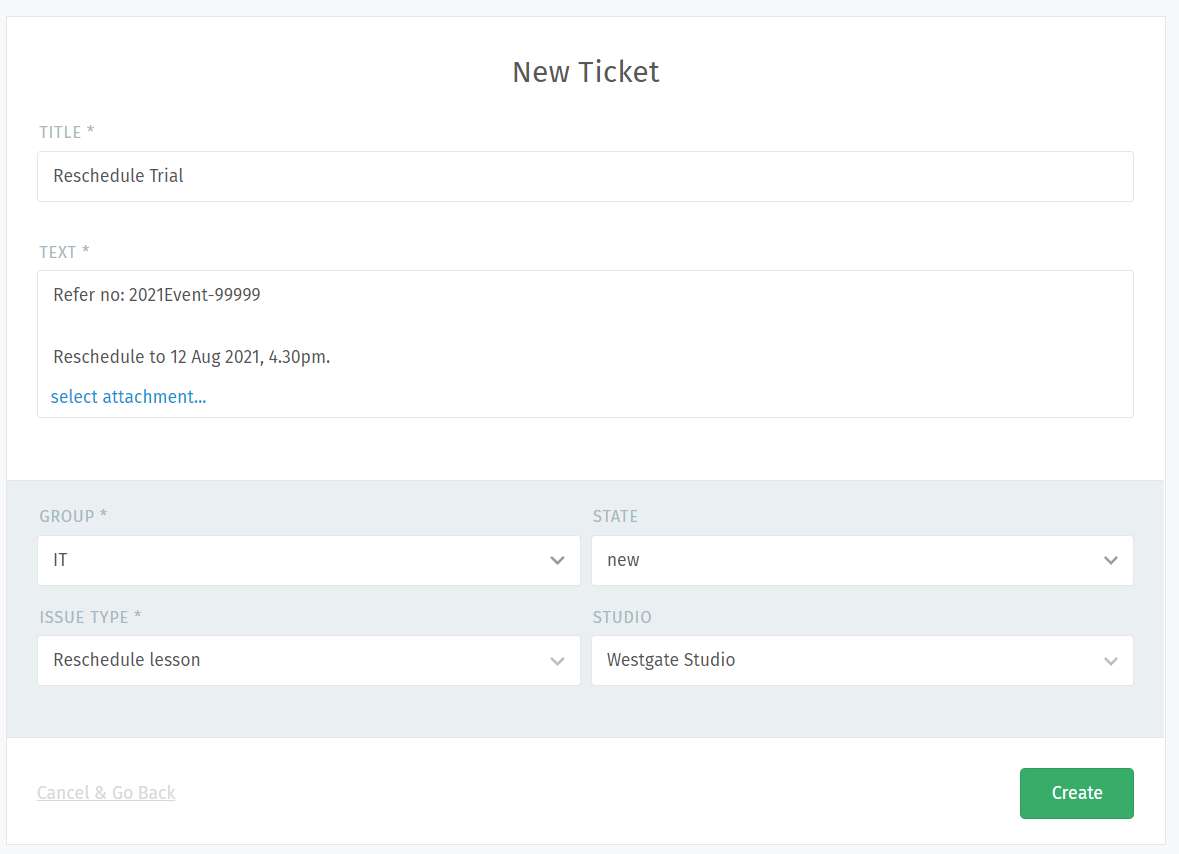
Task: Click the select attachment link
Action: 128,397
